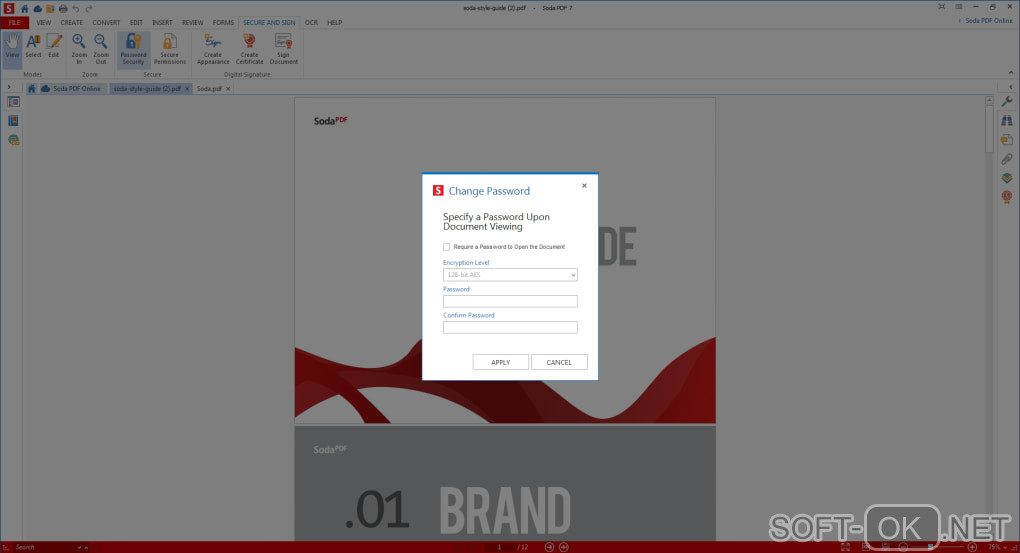Click the undo arrow in title bar
The image size is (1020, 553).
(75, 8)
